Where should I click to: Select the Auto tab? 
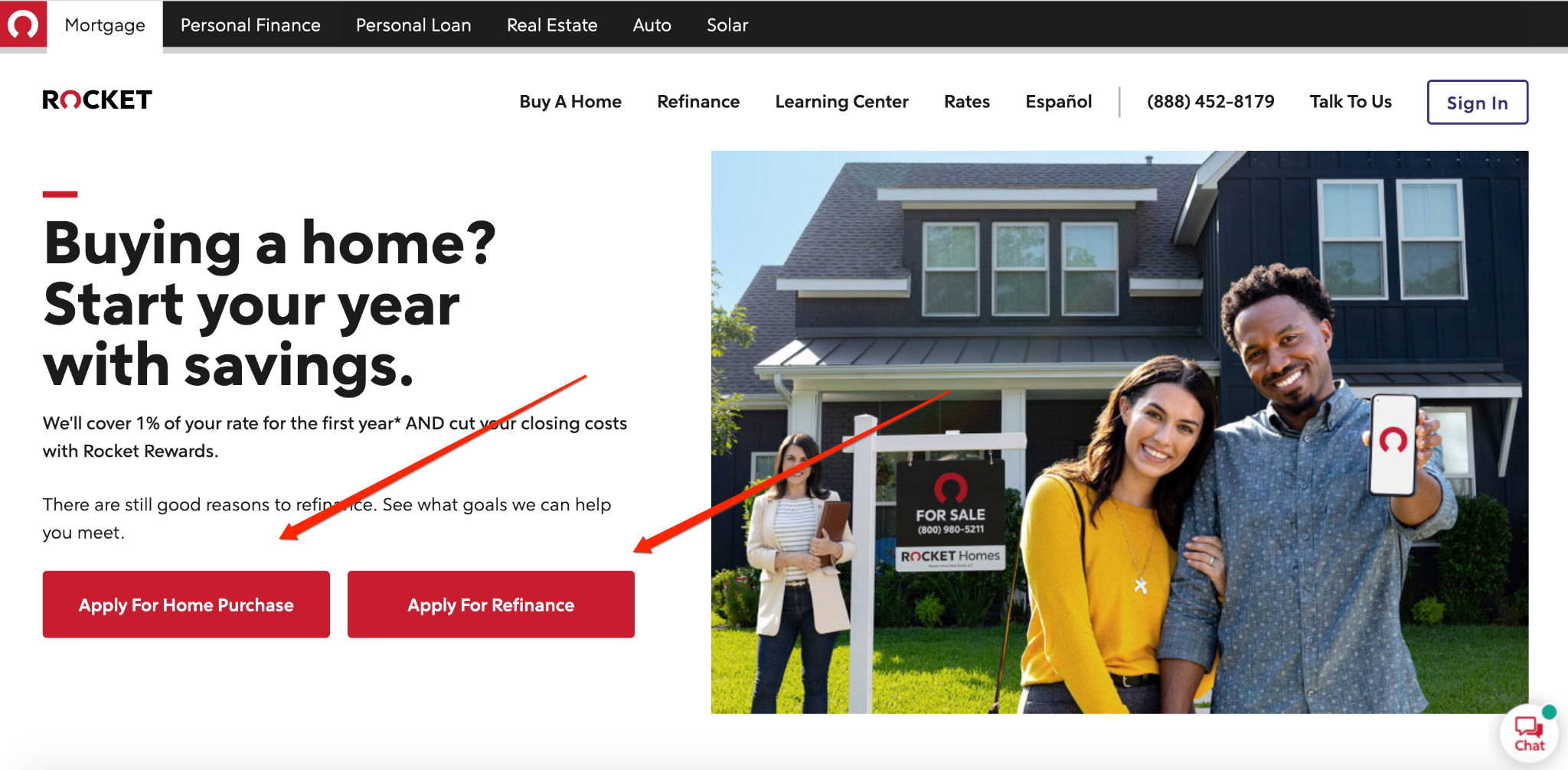[652, 25]
